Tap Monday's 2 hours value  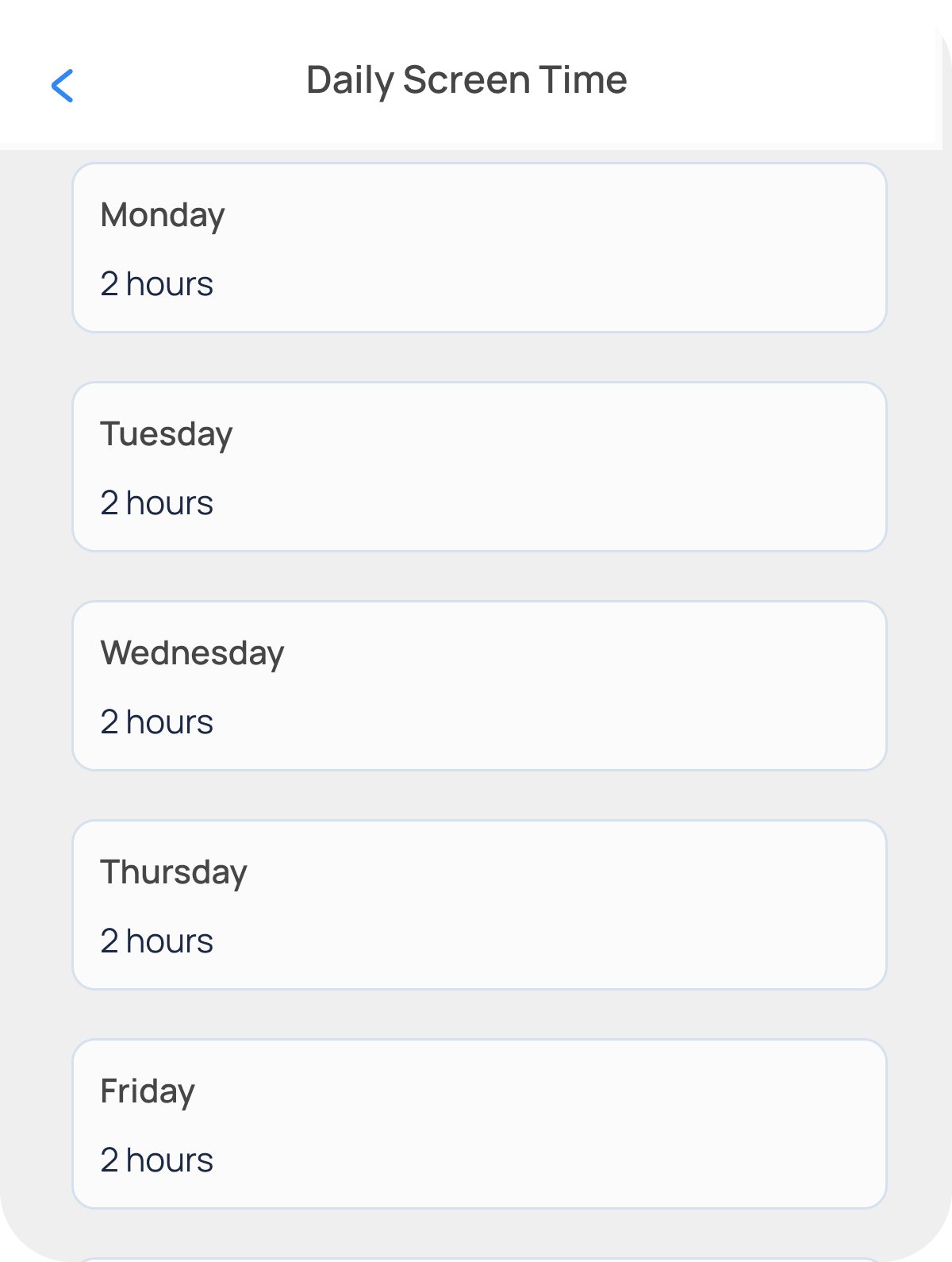(156, 284)
